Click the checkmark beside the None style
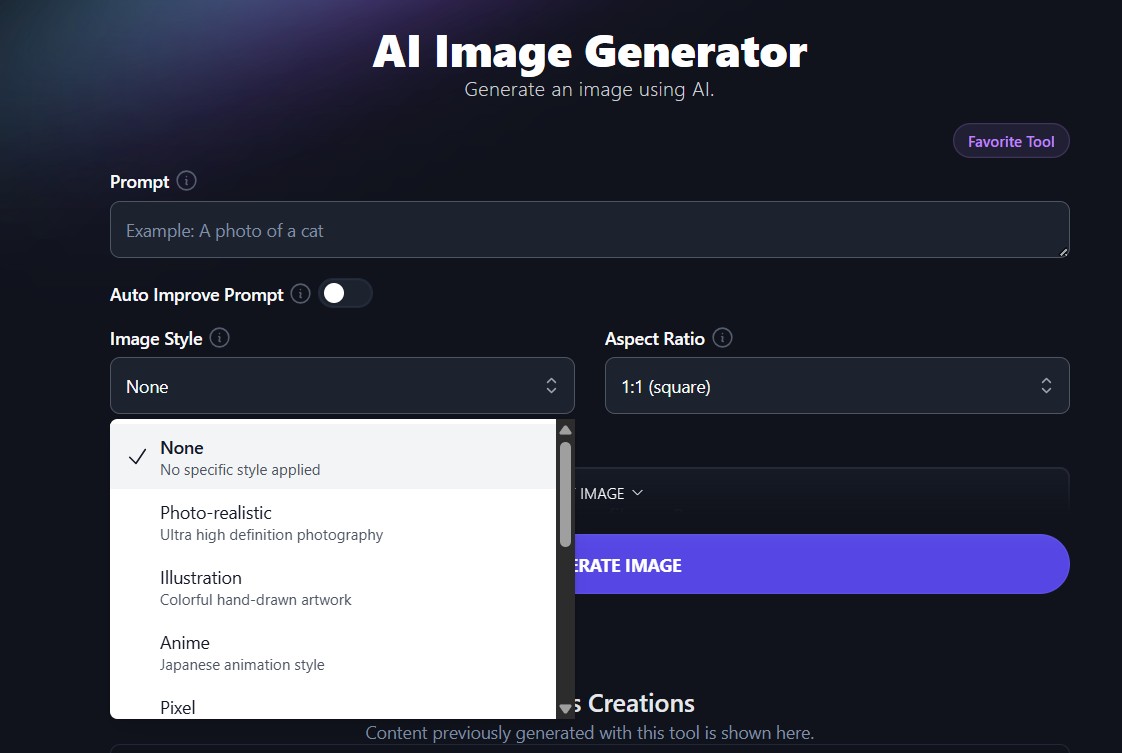Image resolution: width=1122 pixels, height=753 pixels. 136,456
